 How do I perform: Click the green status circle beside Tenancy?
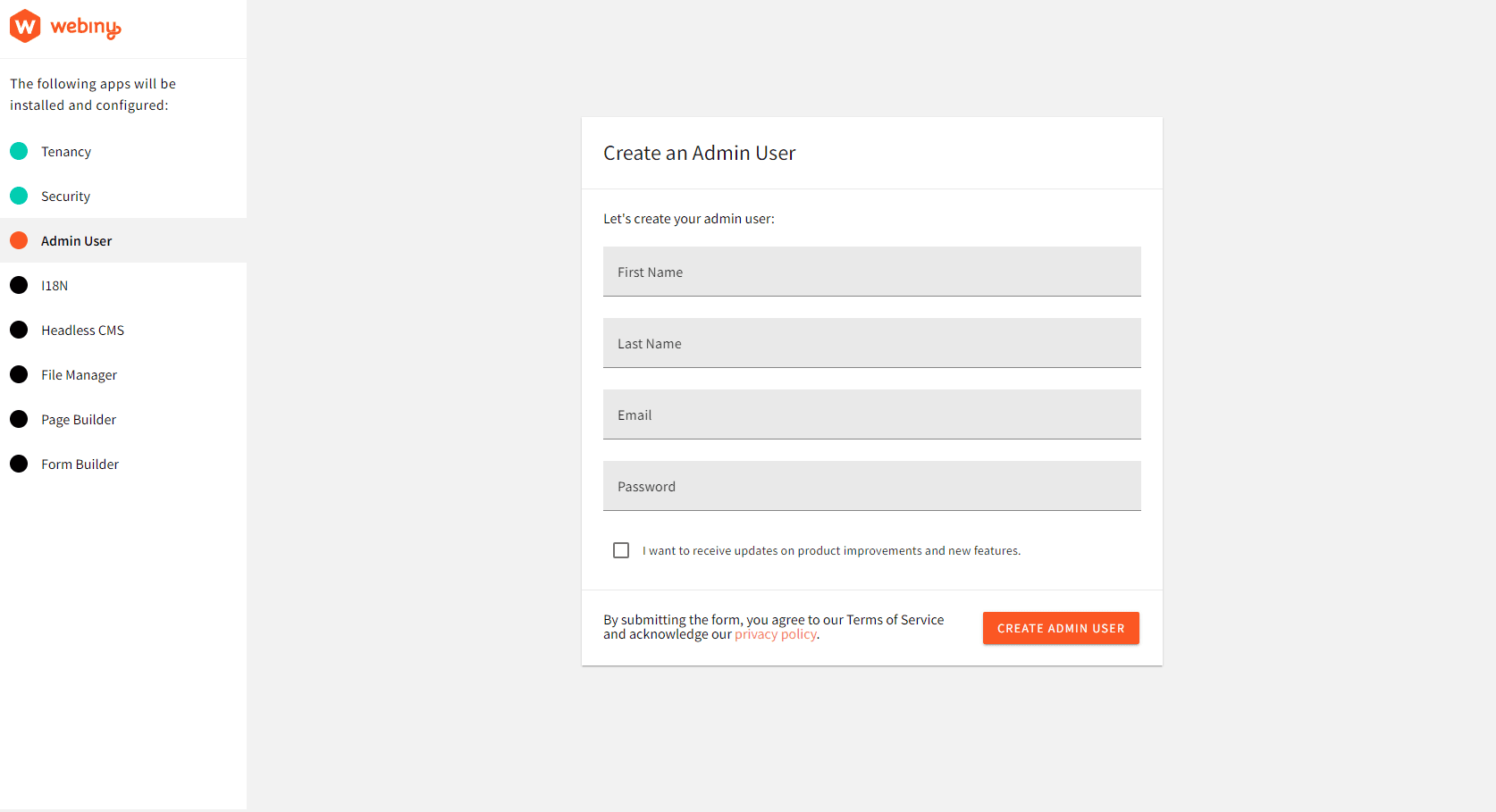click(20, 151)
